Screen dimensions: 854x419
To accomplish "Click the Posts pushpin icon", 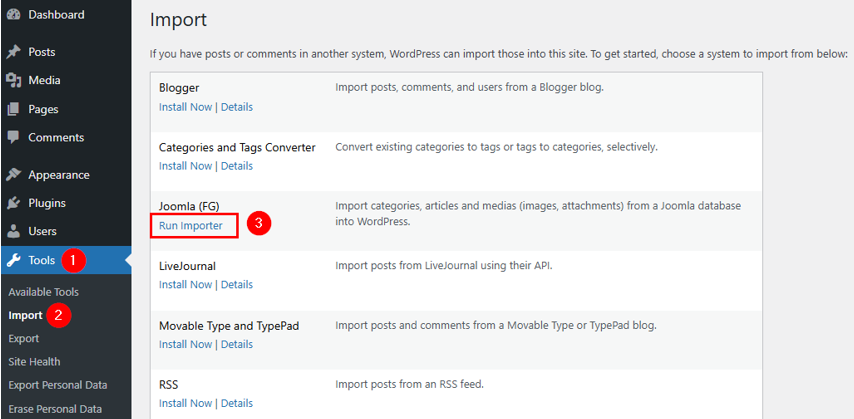I will click(14, 52).
